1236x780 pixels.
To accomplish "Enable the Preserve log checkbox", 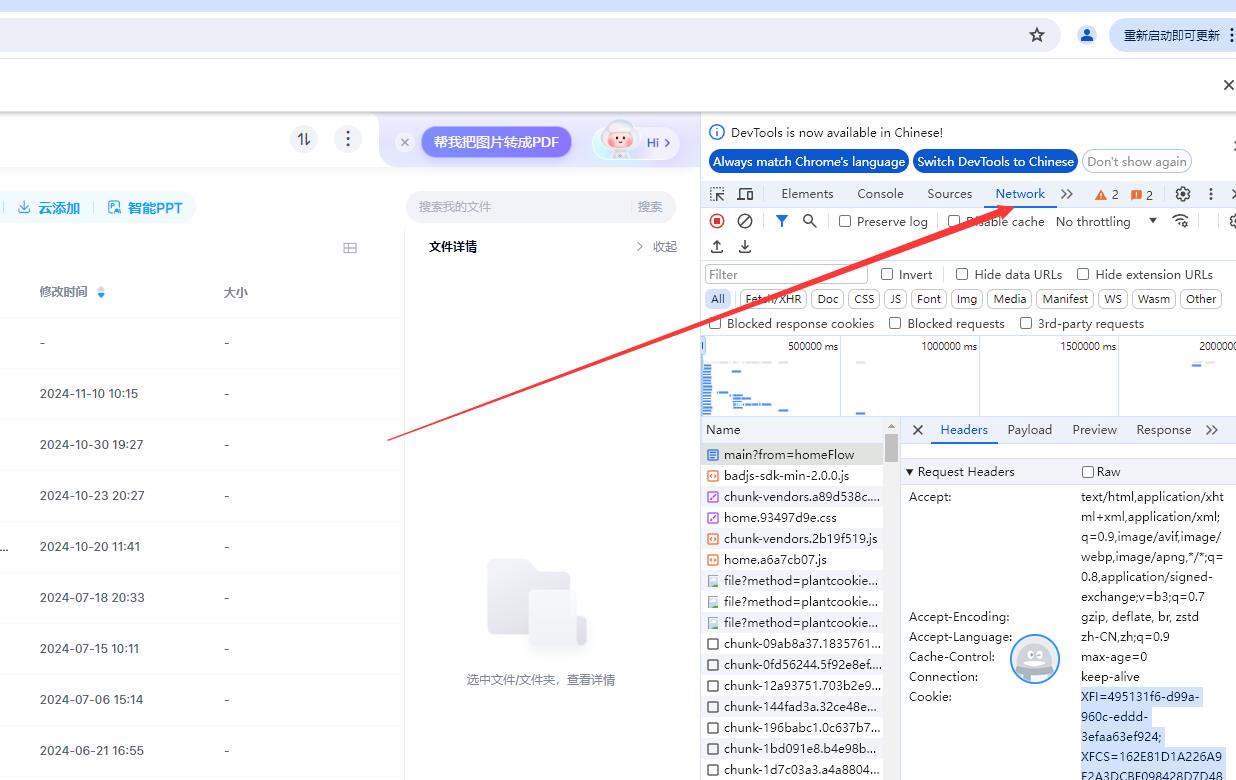I will pyautogui.click(x=844, y=221).
